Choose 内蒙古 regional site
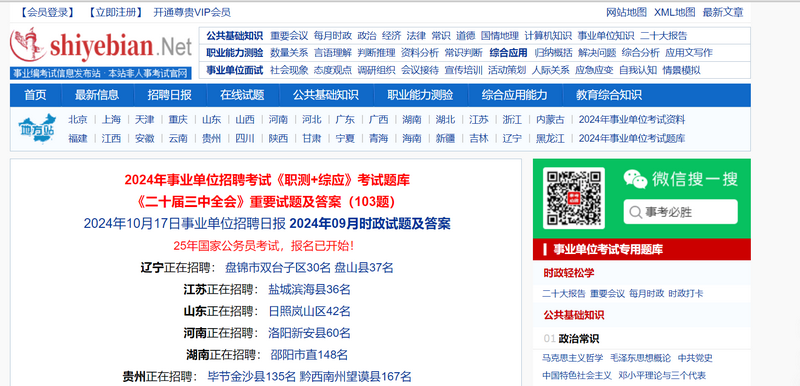The width and height of the screenshot is (800, 386). point(550,120)
